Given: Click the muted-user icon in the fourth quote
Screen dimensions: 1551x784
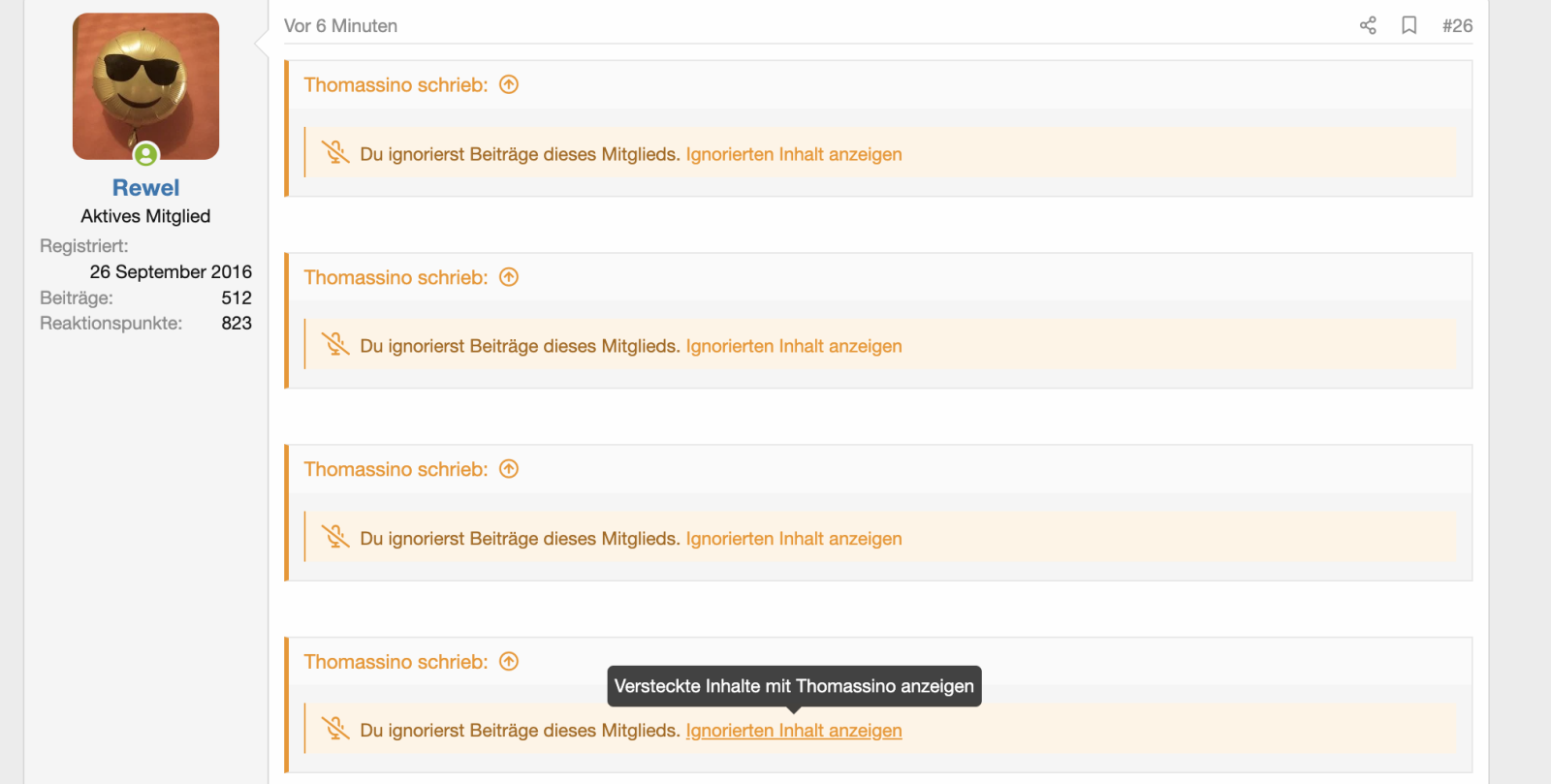Looking at the screenshot, I should click(x=335, y=729).
